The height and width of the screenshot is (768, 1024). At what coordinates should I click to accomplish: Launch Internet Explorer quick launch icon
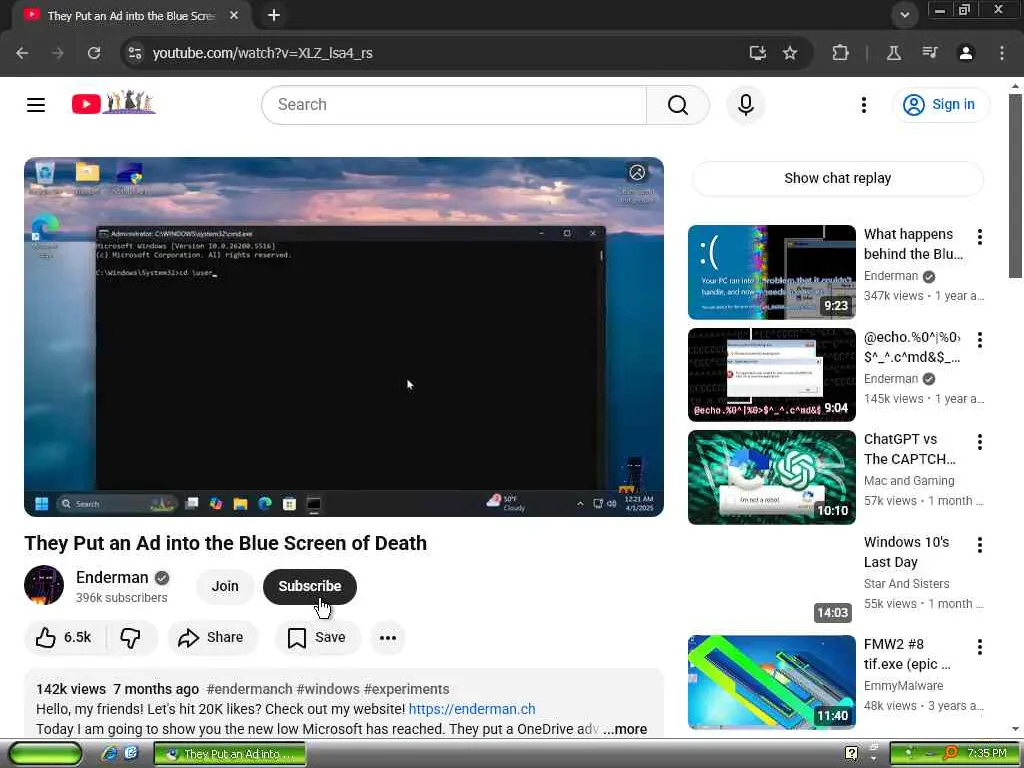pos(109,754)
